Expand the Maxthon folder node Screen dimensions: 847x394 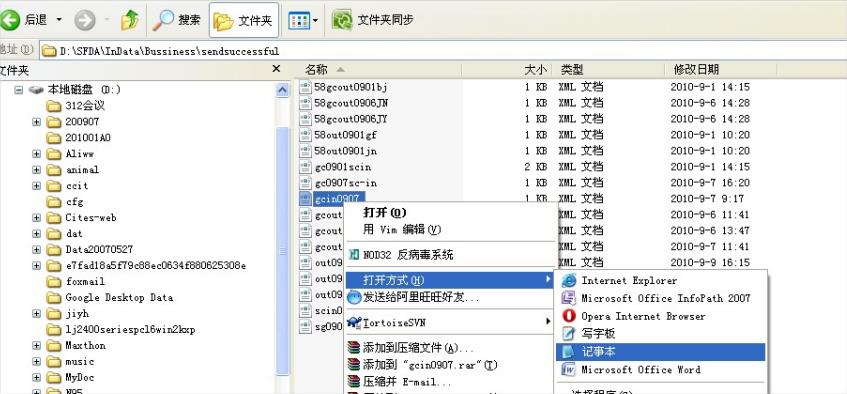click(x=36, y=345)
